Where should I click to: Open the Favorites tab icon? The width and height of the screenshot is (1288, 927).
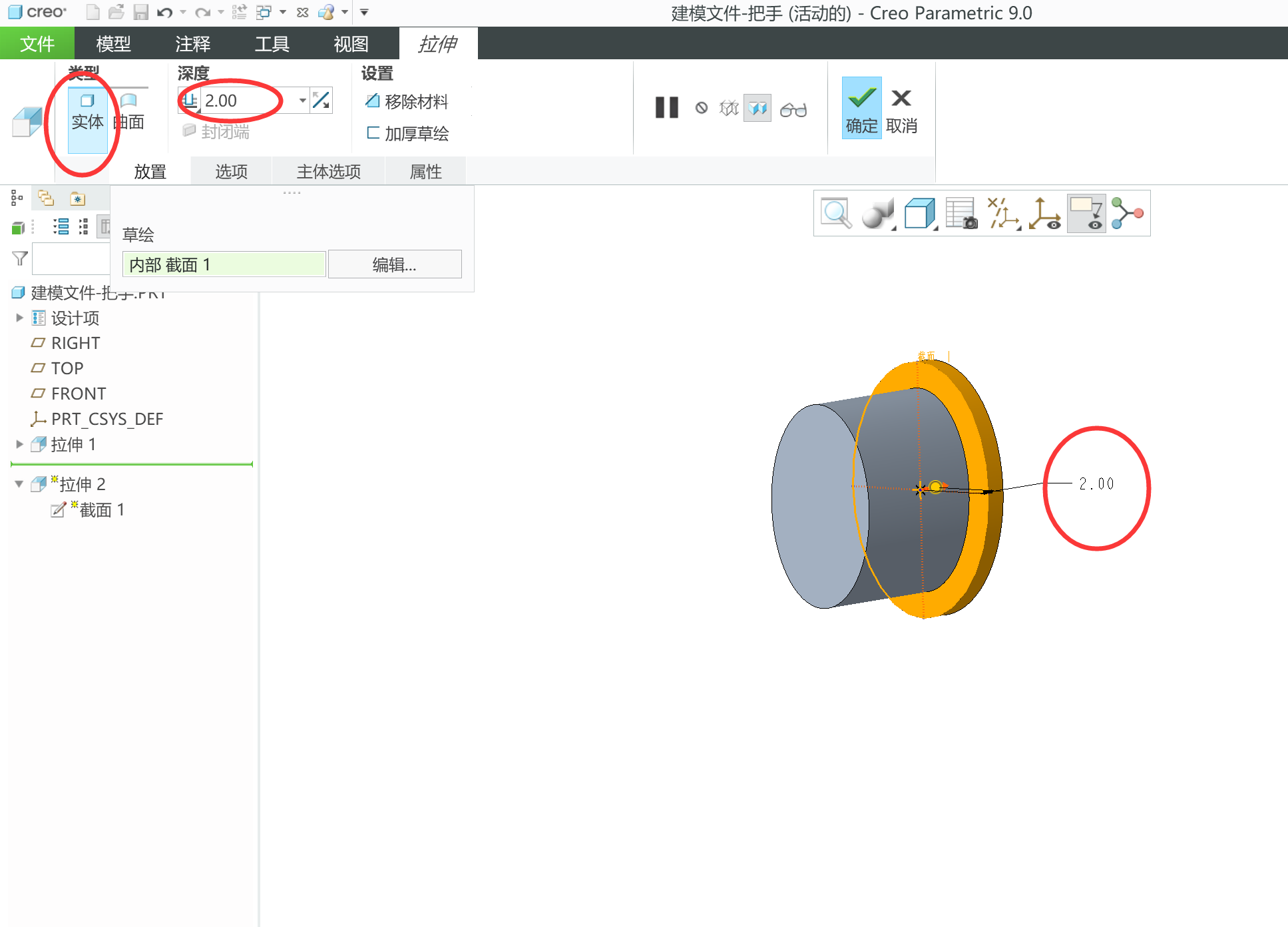[78, 198]
